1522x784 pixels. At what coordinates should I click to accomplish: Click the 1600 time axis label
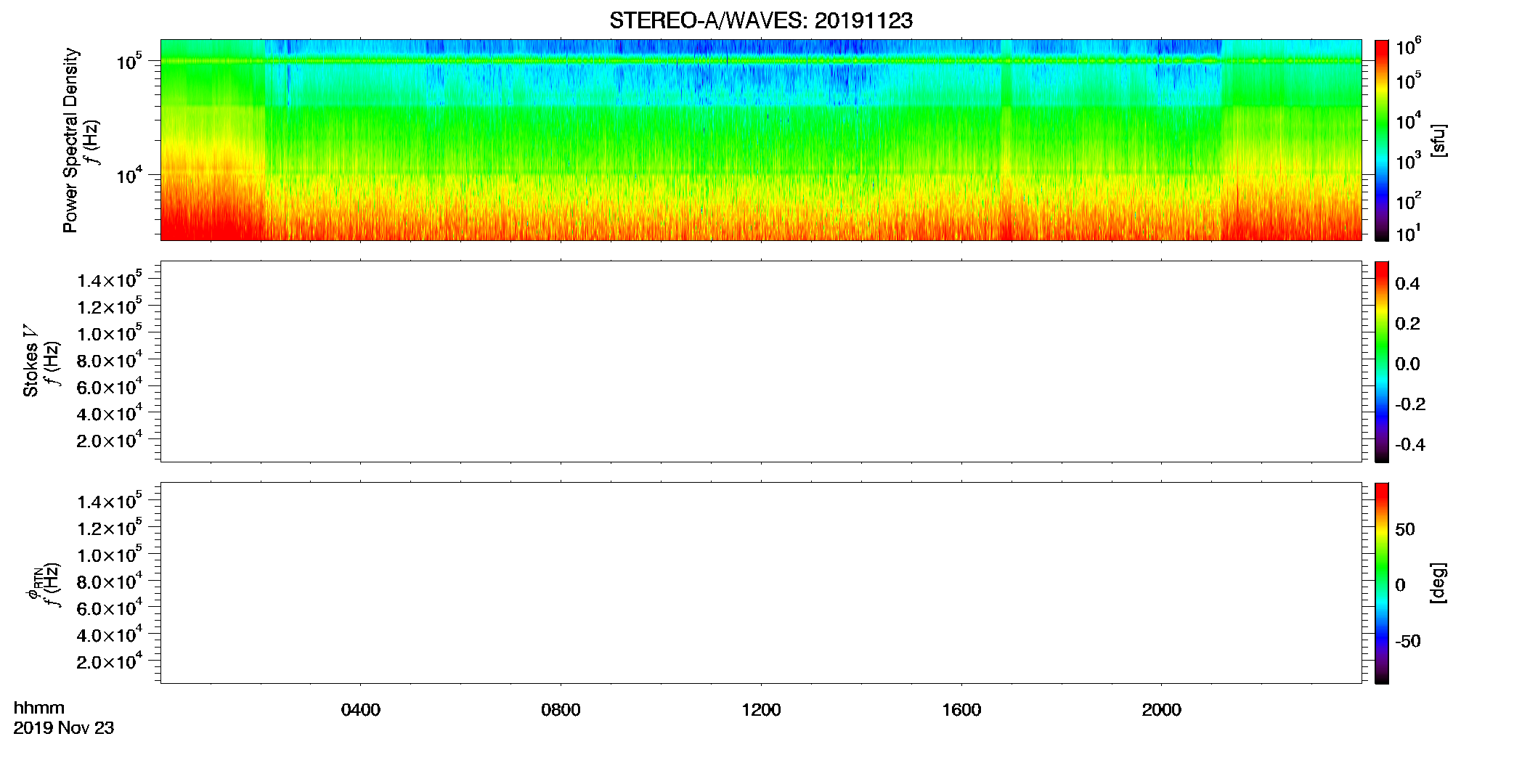[x=961, y=710]
